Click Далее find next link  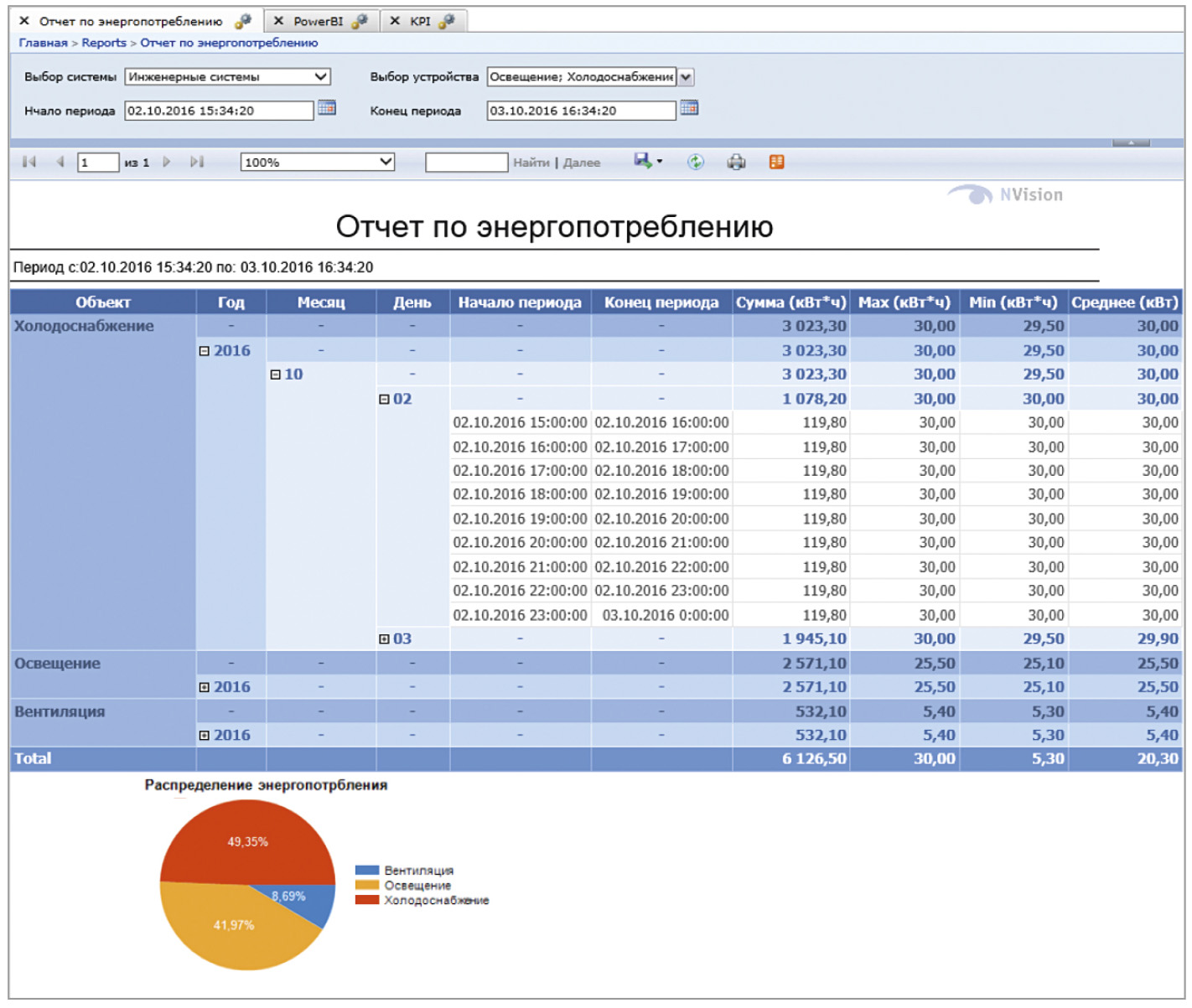click(582, 163)
